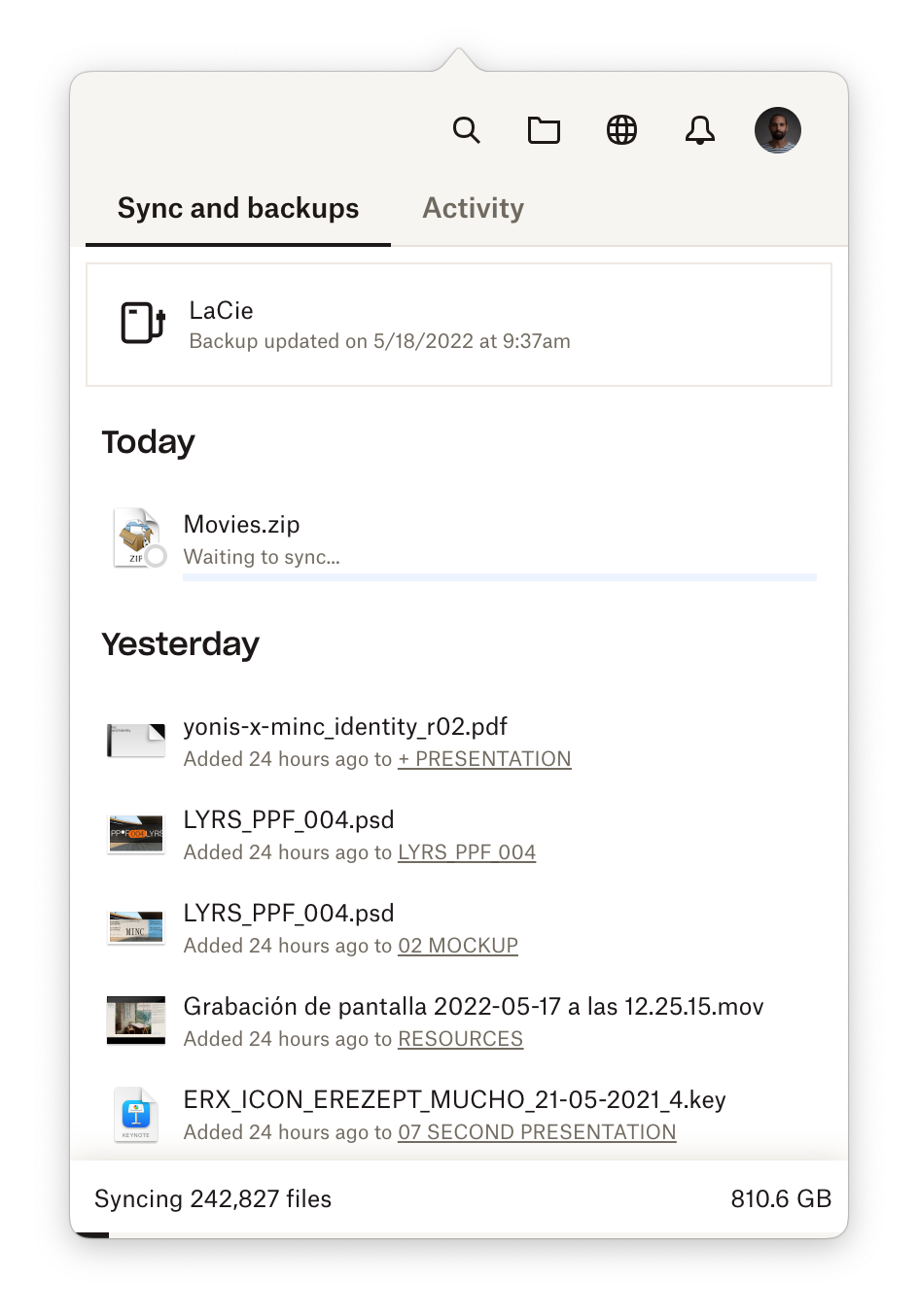Open the Dropbox folder icon
The height and width of the screenshot is (1316, 918).
click(x=544, y=130)
